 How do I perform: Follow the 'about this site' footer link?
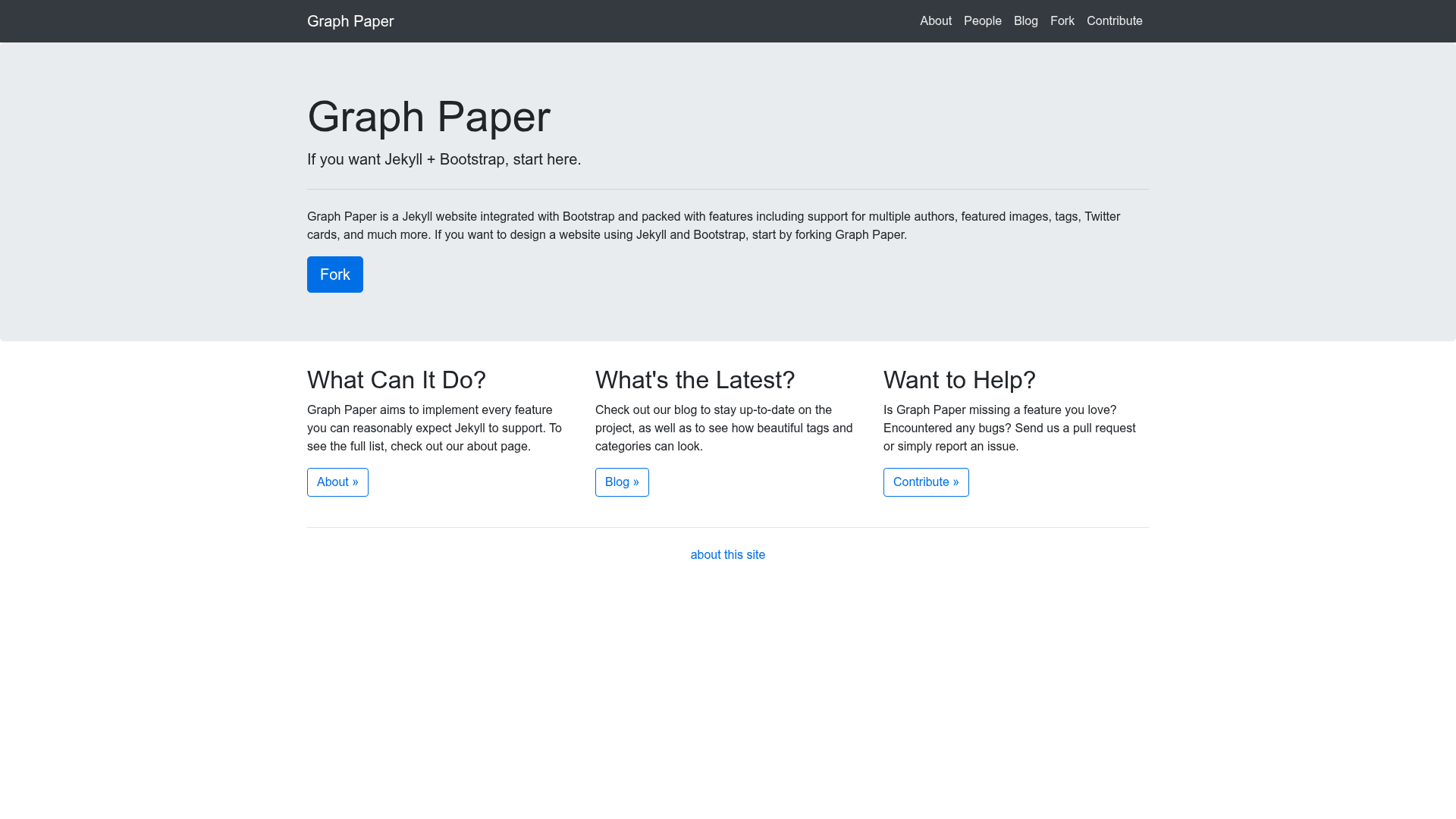pos(728,555)
